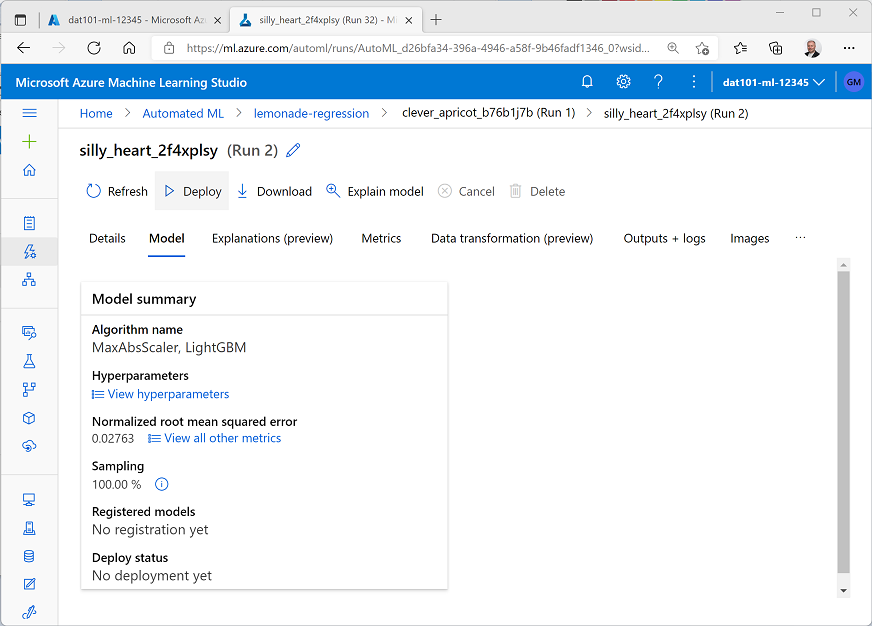Screen dimensions: 872x626
Task: Open the settings gear in header
Action: (623, 82)
